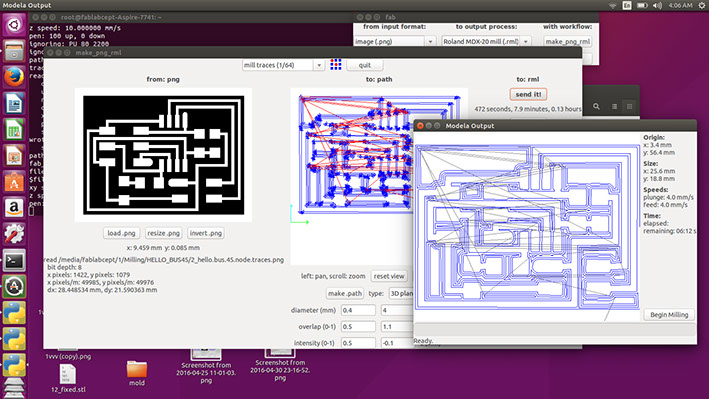Image resolution: width=709 pixels, height=399 pixels.
Task: Click make_png_rml workflow button in fab window
Action: coord(567,41)
